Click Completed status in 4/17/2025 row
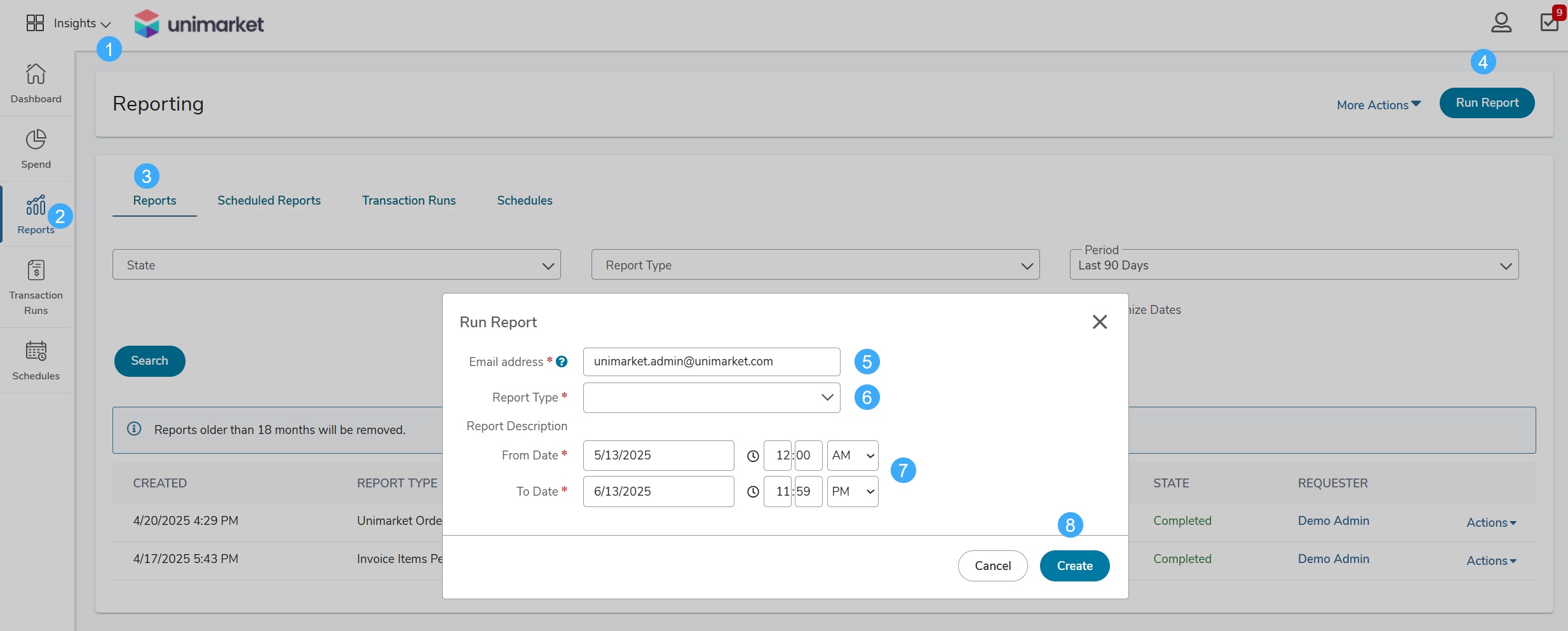Viewport: 1568px width, 631px height. coord(1182,559)
